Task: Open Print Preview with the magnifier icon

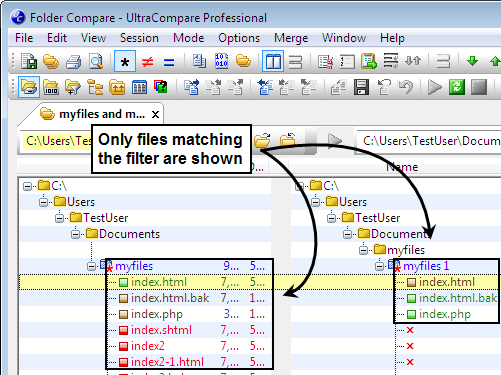Action: coord(96,61)
